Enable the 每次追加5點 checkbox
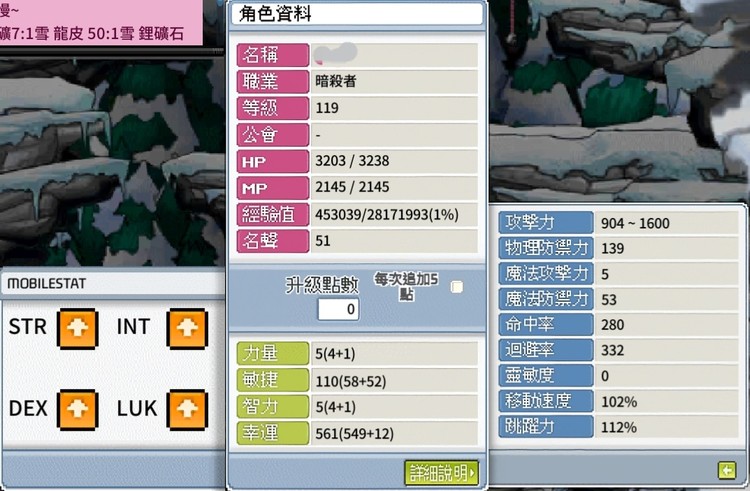The image size is (750, 491). (457, 287)
